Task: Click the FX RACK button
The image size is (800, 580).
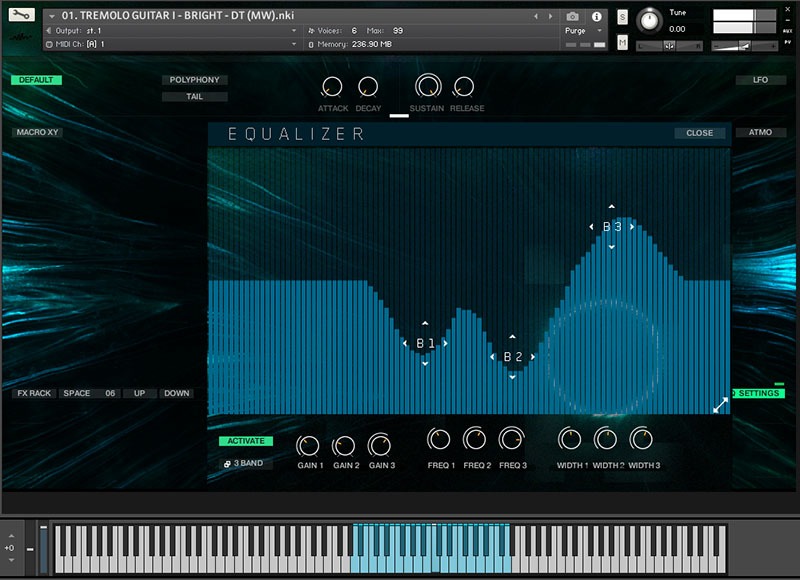Action: tap(33, 393)
